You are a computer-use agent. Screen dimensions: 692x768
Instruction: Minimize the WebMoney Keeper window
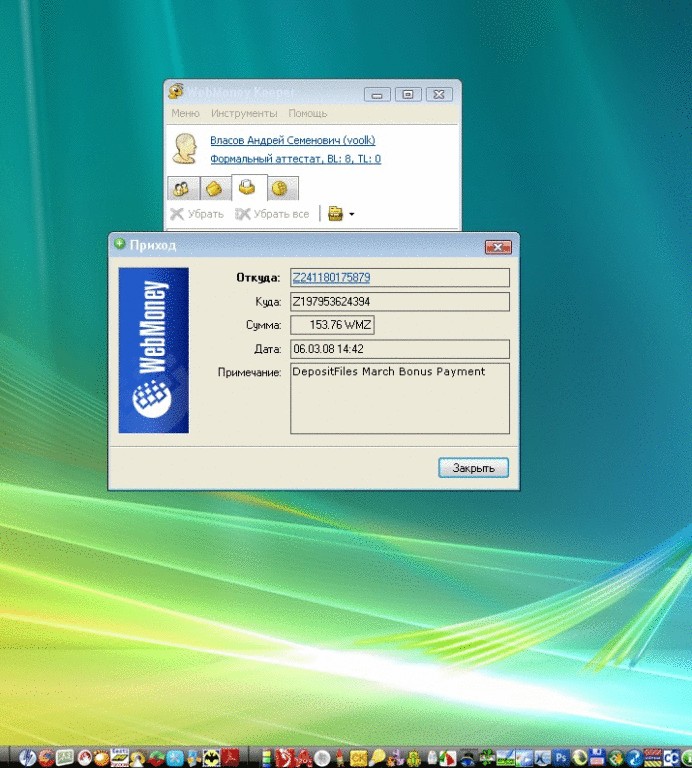(377, 95)
